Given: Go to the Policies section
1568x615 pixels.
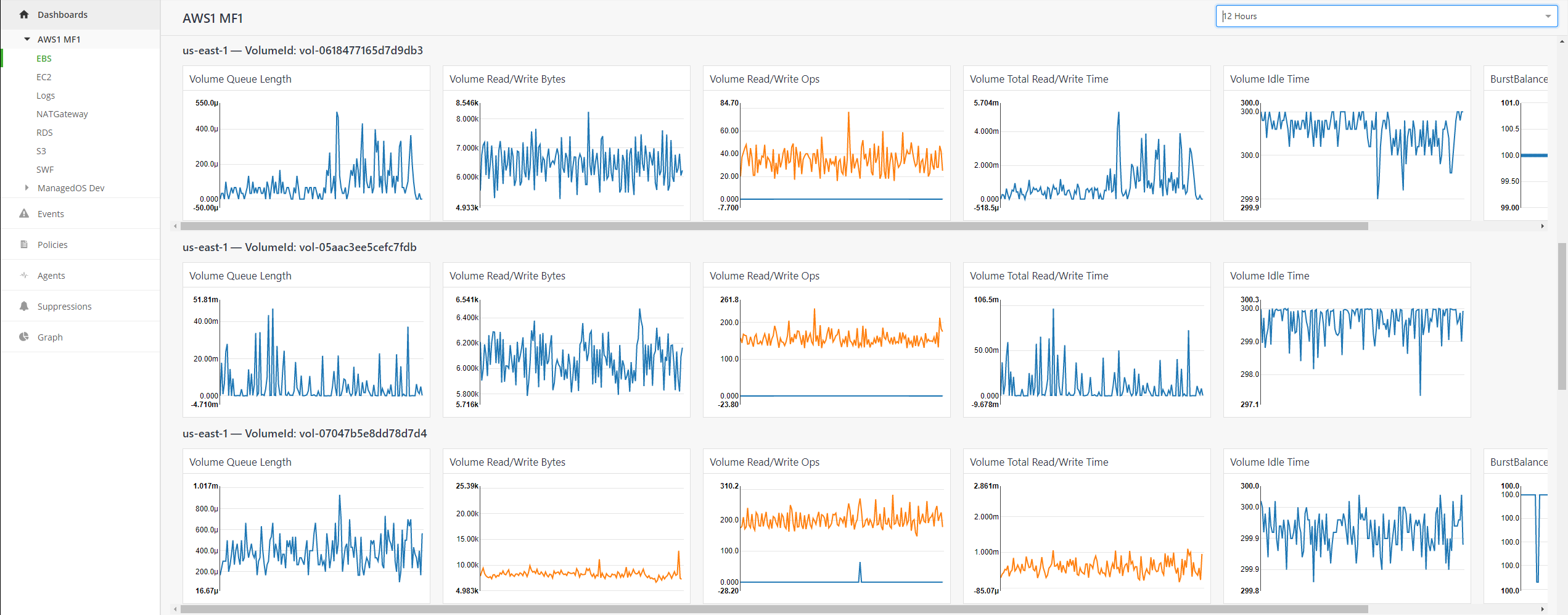Looking at the screenshot, I should pyautogui.click(x=80, y=244).
